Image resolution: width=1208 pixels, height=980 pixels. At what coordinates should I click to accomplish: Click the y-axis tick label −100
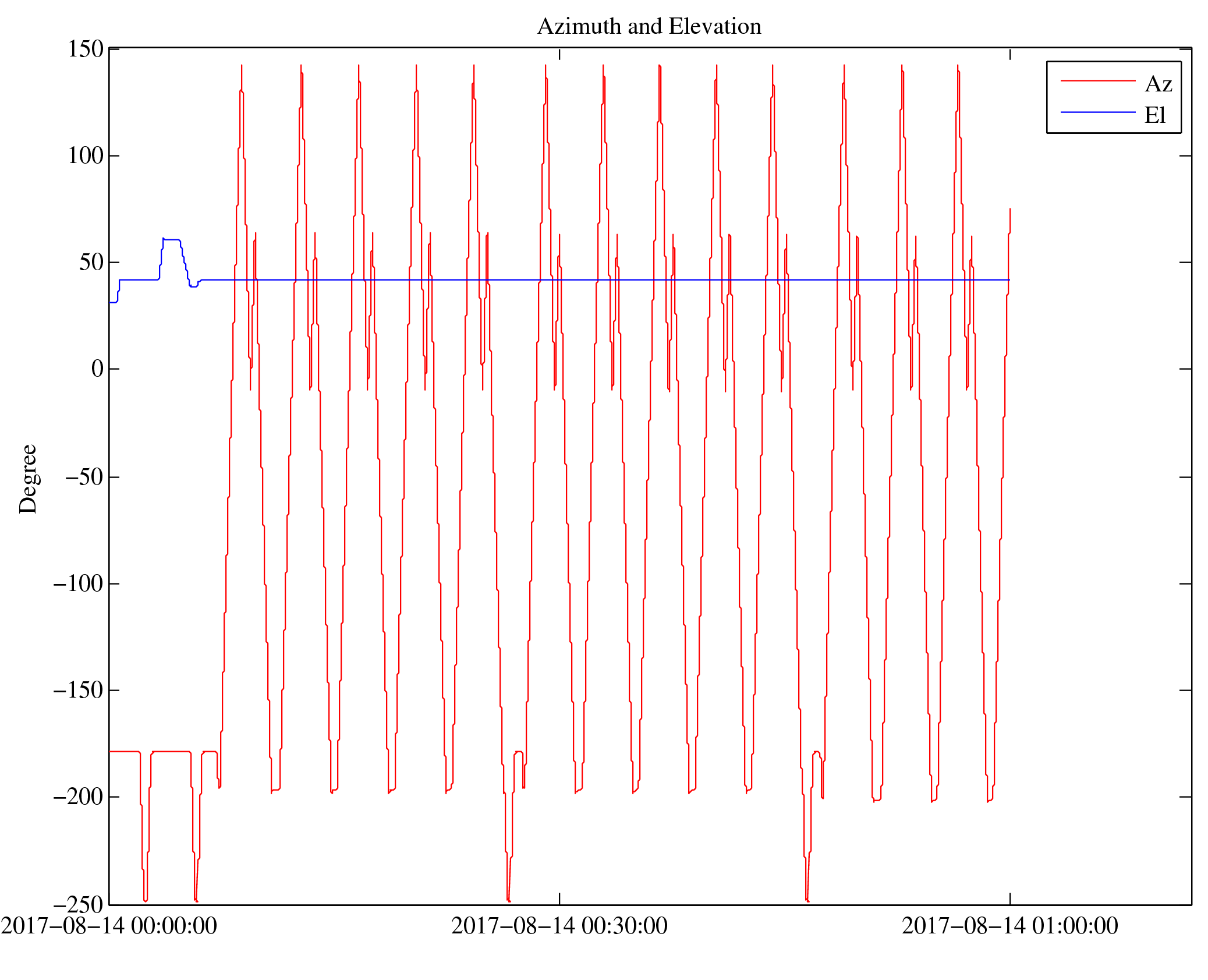point(79,583)
